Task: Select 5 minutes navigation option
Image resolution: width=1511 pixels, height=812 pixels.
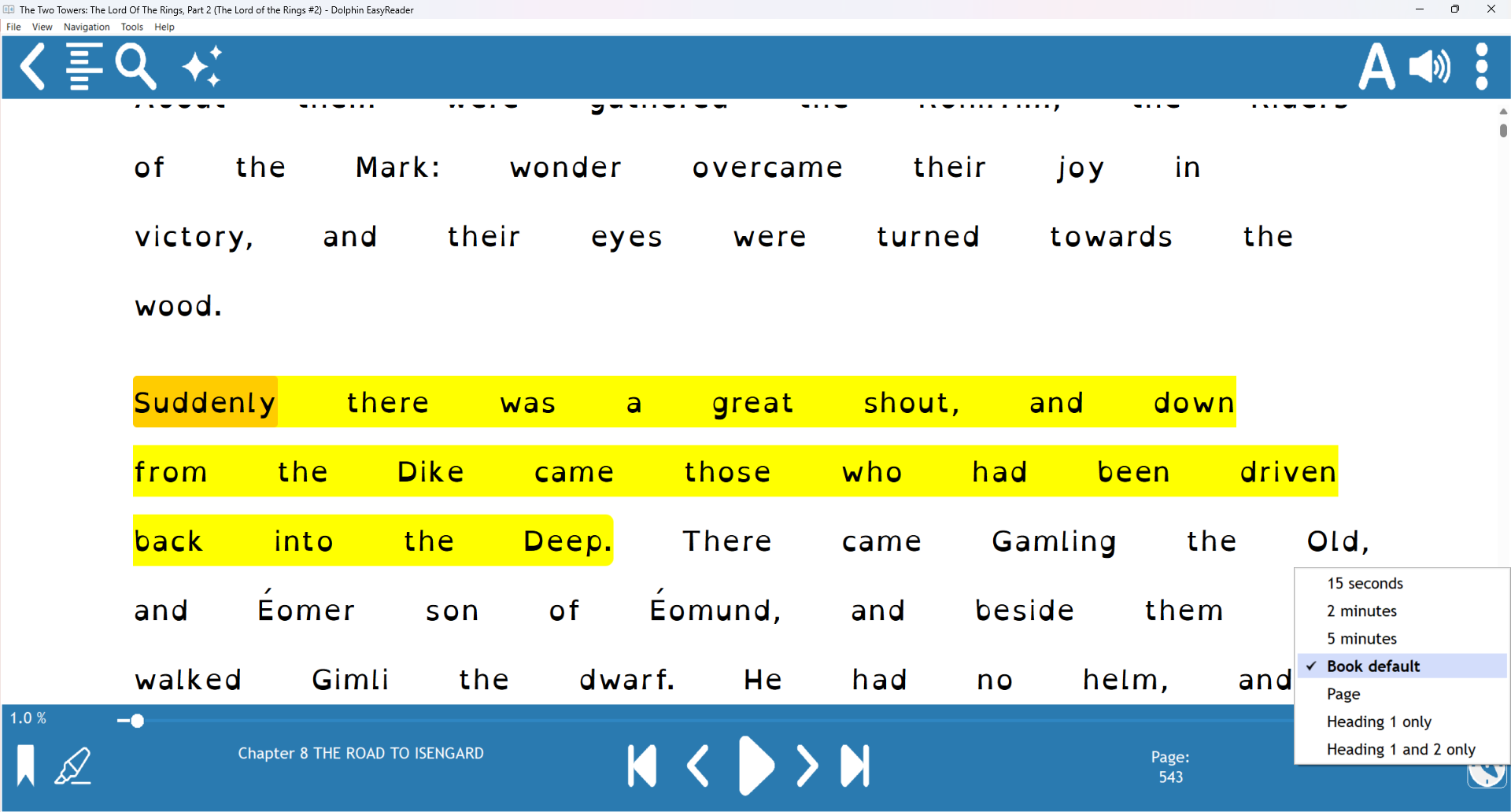Action: (1402, 638)
